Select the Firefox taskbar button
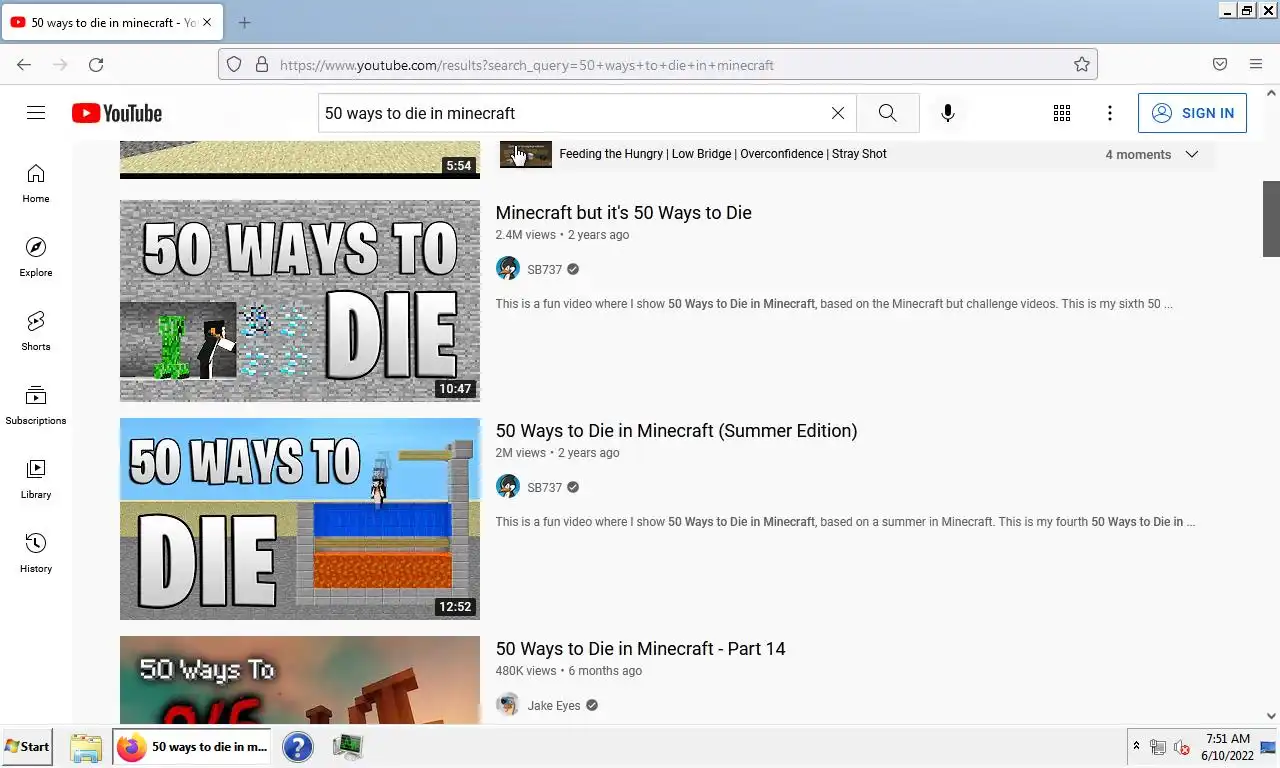The height and width of the screenshot is (768, 1280). coord(192,747)
